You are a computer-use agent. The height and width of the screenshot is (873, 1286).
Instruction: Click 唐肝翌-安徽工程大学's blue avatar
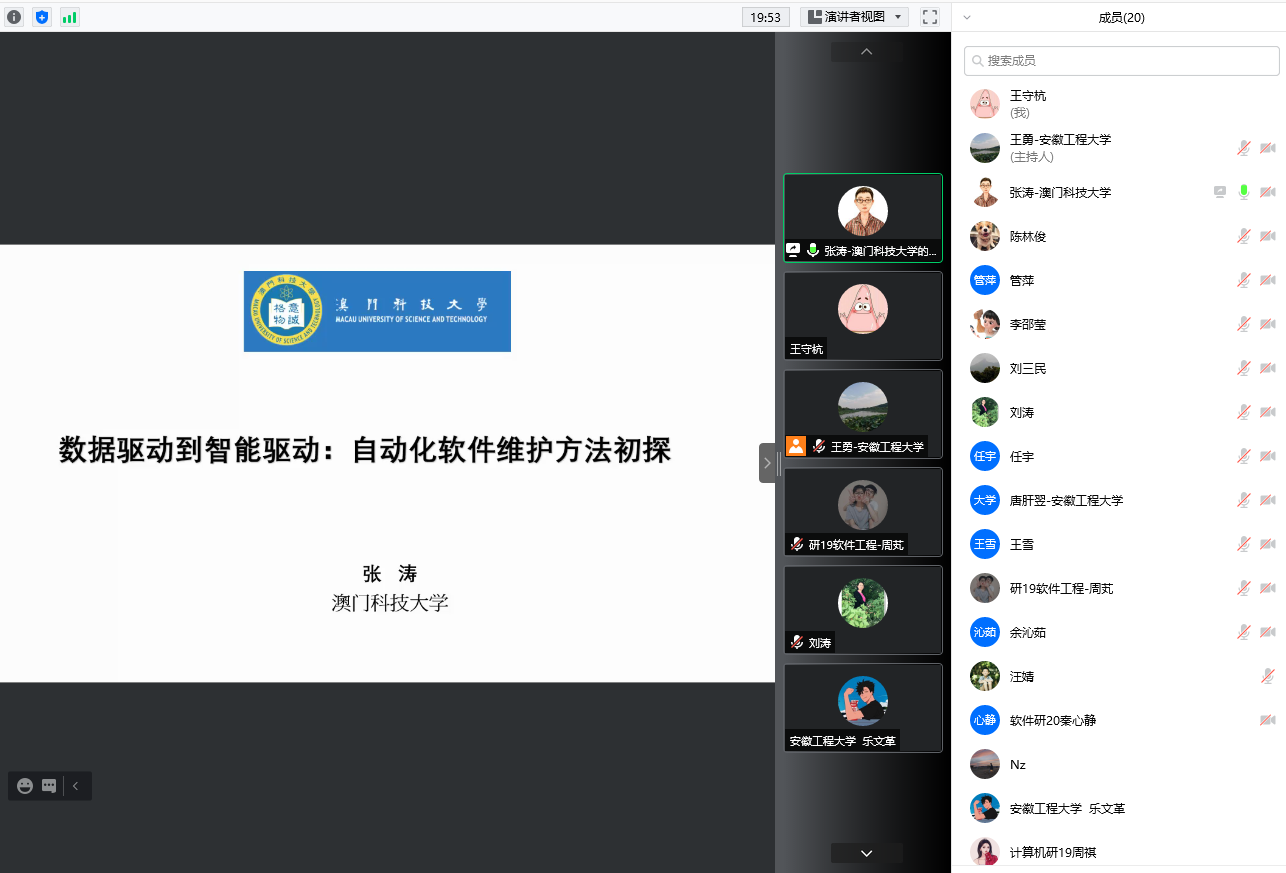click(x=985, y=500)
